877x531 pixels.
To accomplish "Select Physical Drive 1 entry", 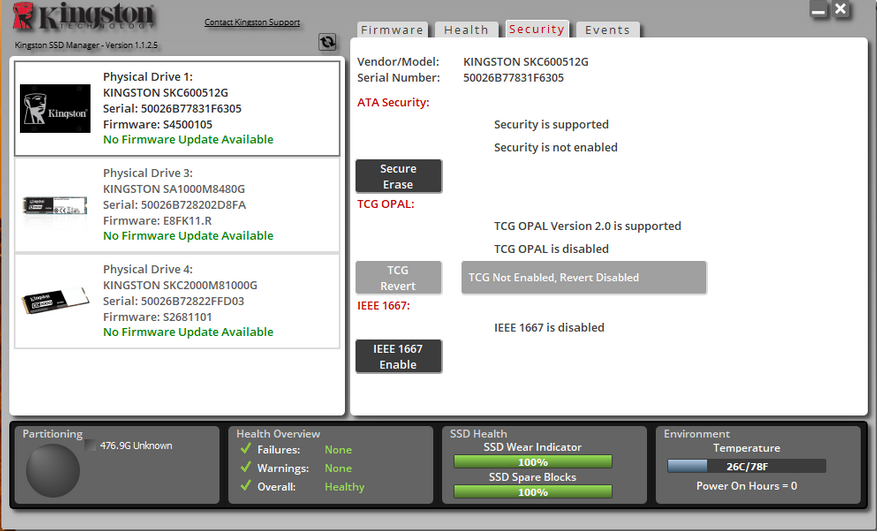I will (x=177, y=109).
